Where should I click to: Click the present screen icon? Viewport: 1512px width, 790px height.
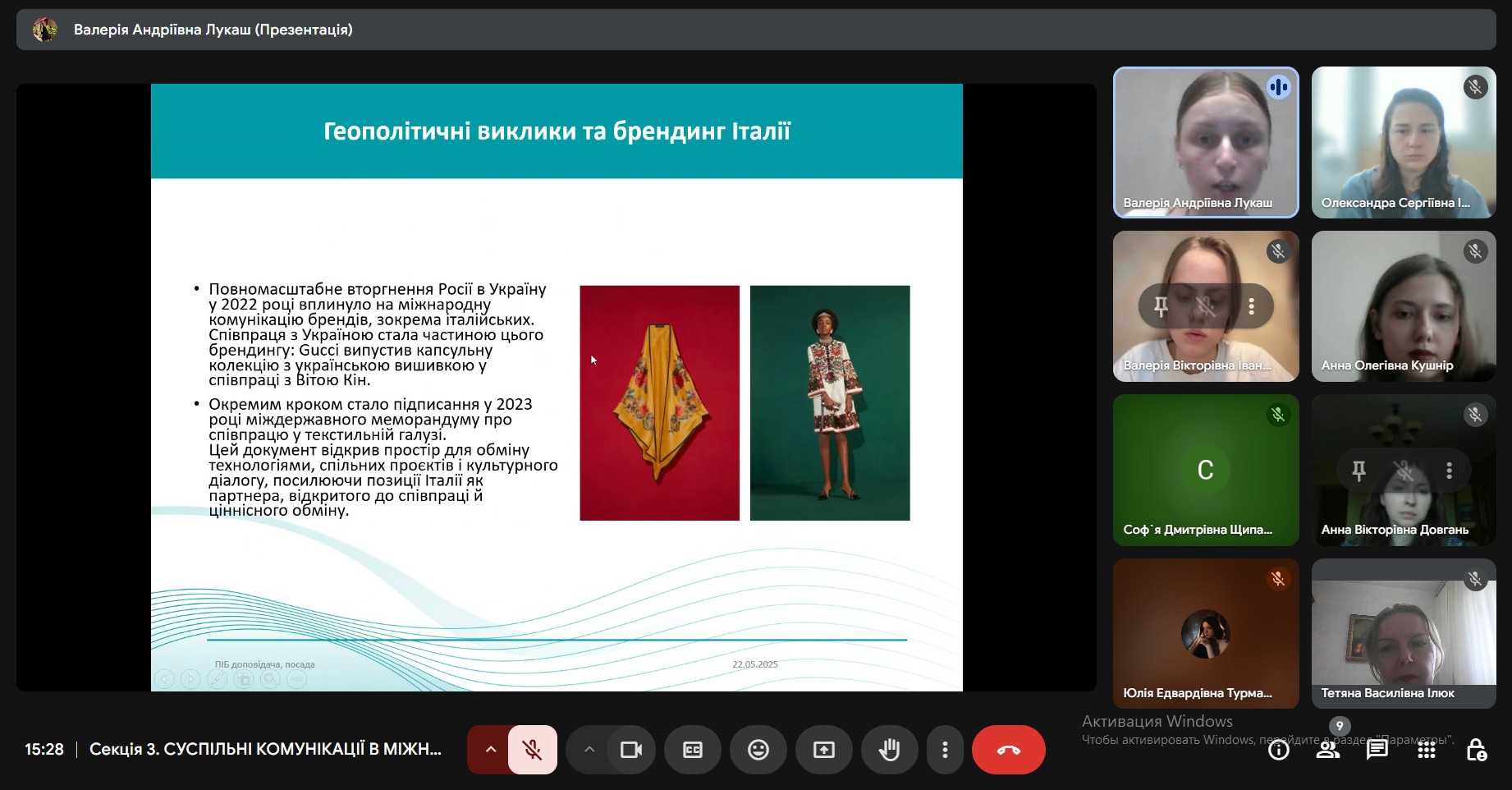click(823, 750)
